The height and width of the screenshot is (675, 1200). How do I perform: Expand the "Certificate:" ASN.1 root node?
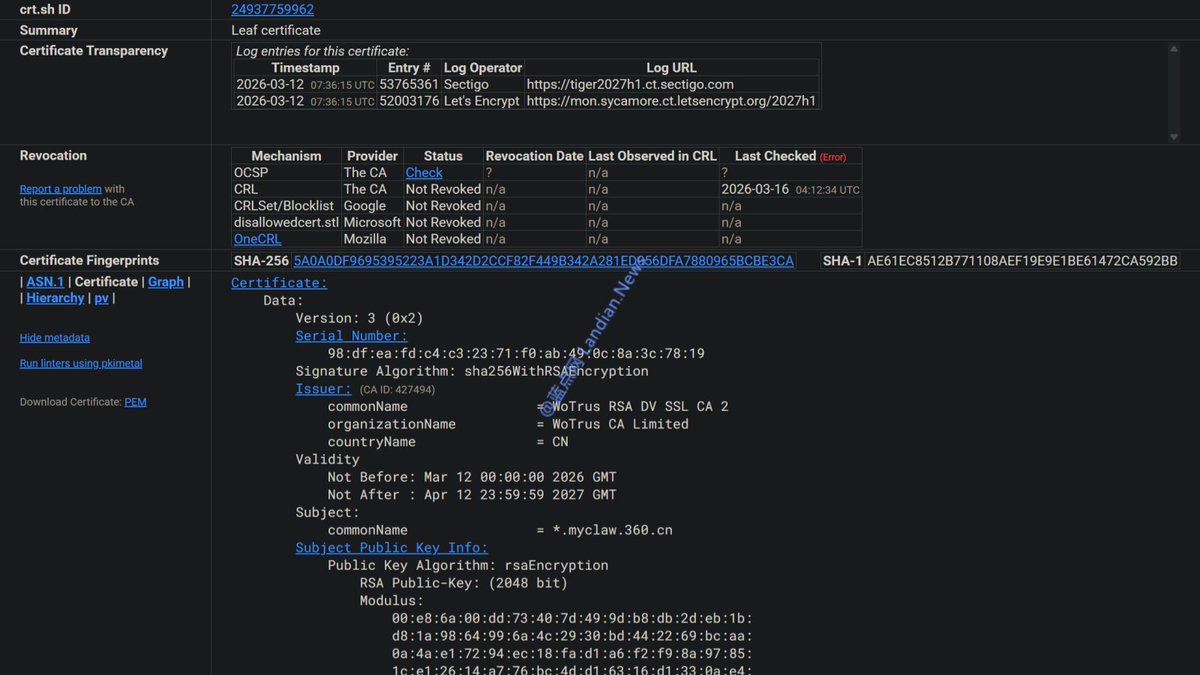[278, 282]
